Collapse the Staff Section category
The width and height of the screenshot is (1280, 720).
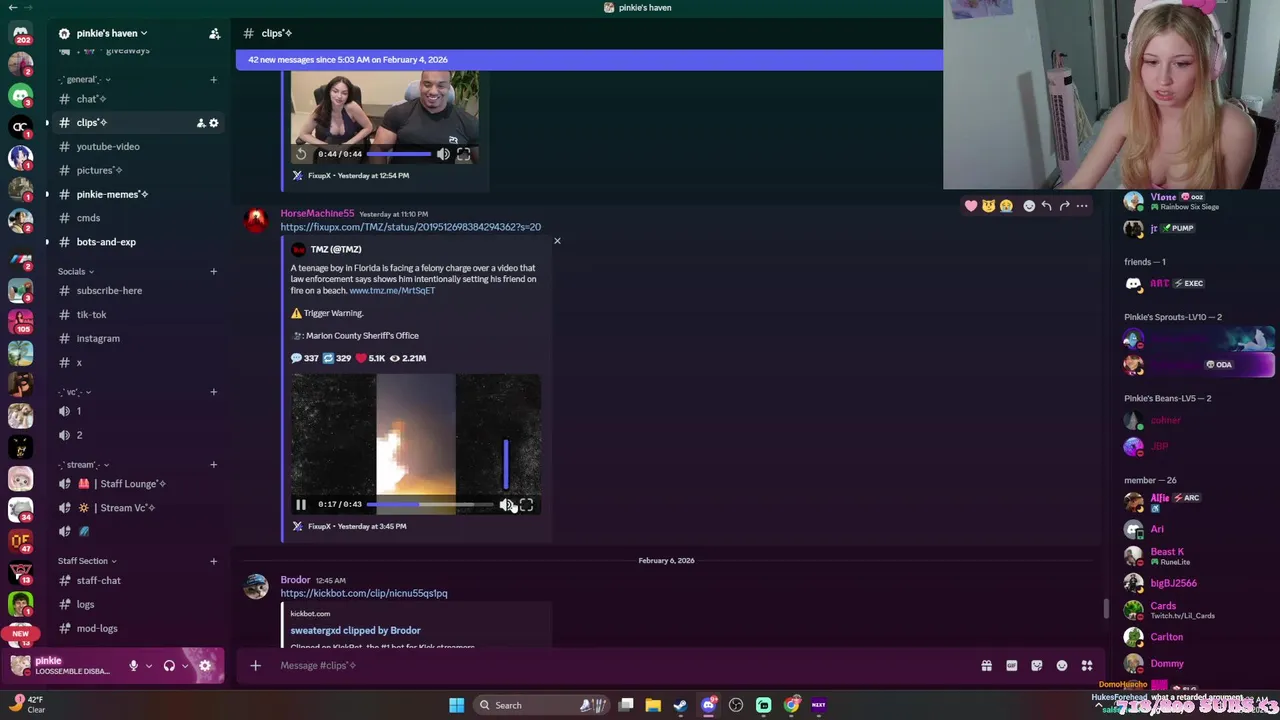tap(87, 561)
